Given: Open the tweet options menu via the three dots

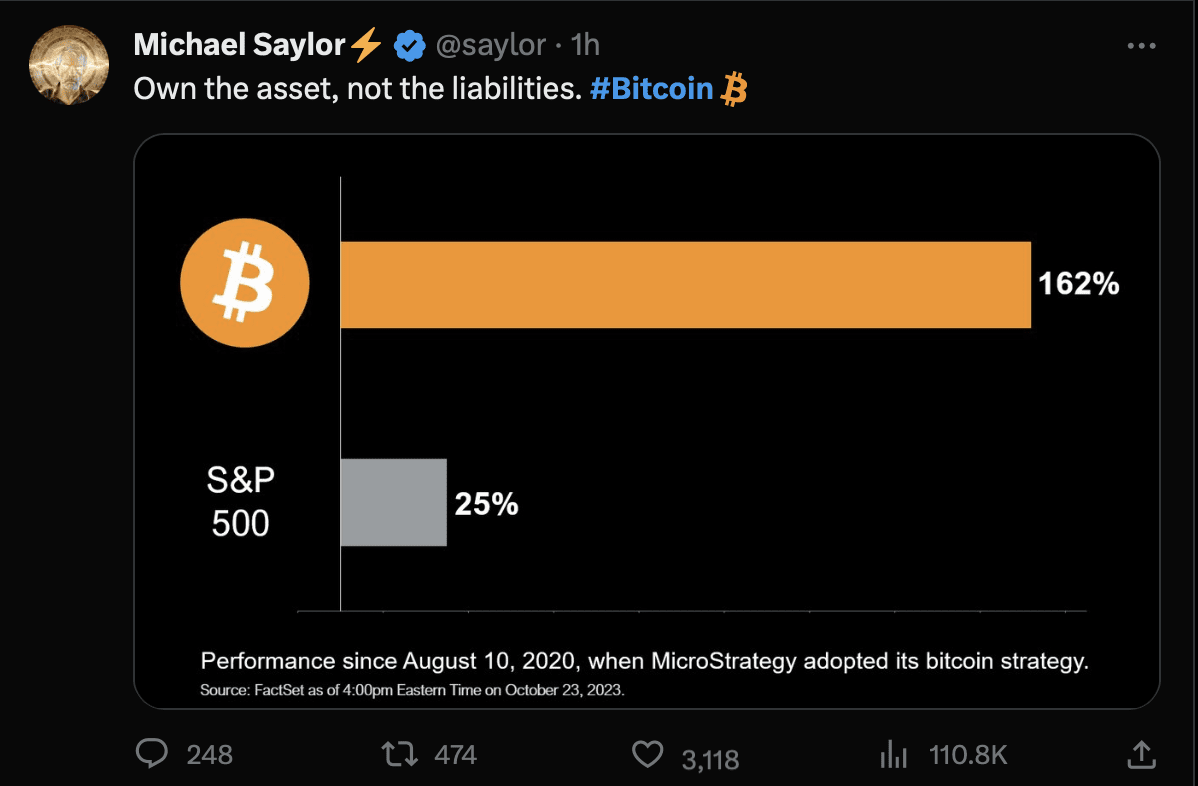Looking at the screenshot, I should pos(1142,44).
